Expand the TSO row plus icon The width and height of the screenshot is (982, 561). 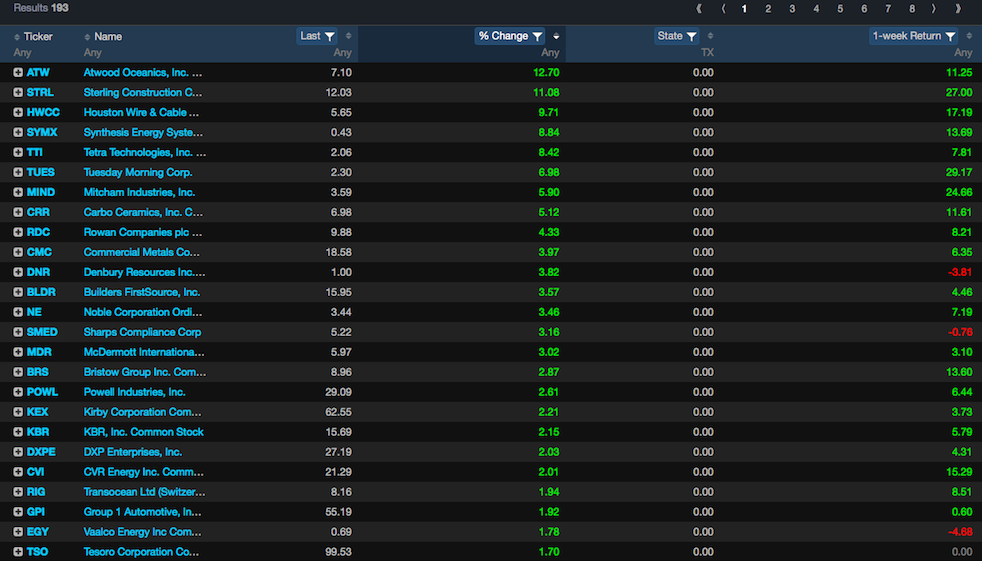[18, 552]
